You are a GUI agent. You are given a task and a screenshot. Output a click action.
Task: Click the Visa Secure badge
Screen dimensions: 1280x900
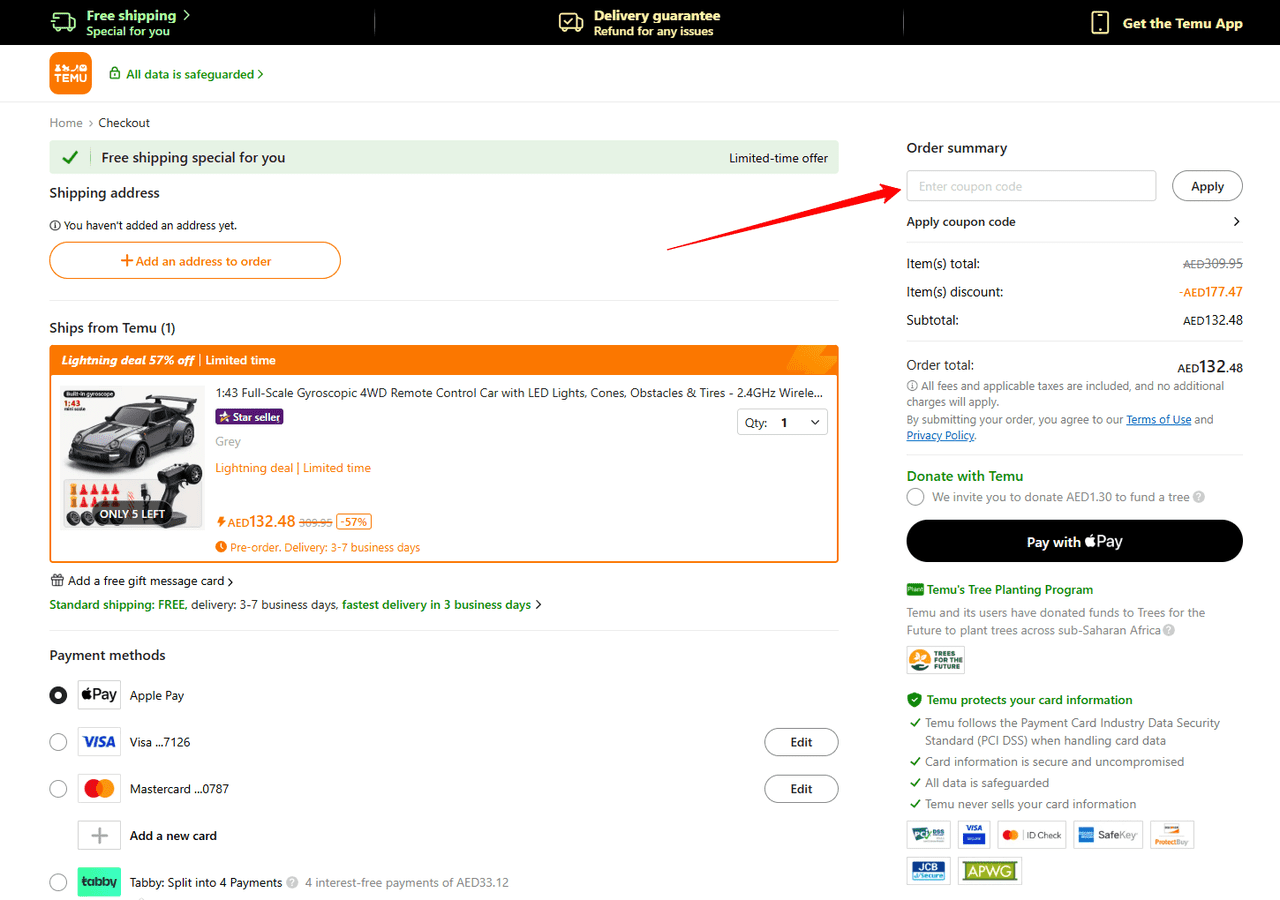point(974,835)
